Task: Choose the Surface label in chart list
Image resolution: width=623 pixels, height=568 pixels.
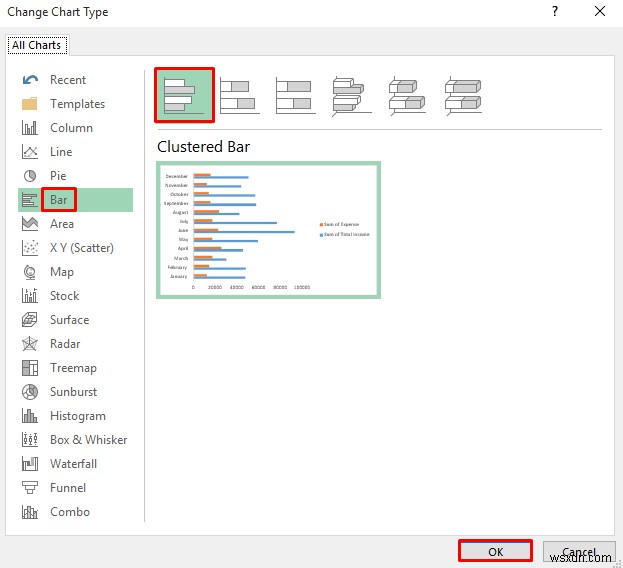Action: pos(70,320)
